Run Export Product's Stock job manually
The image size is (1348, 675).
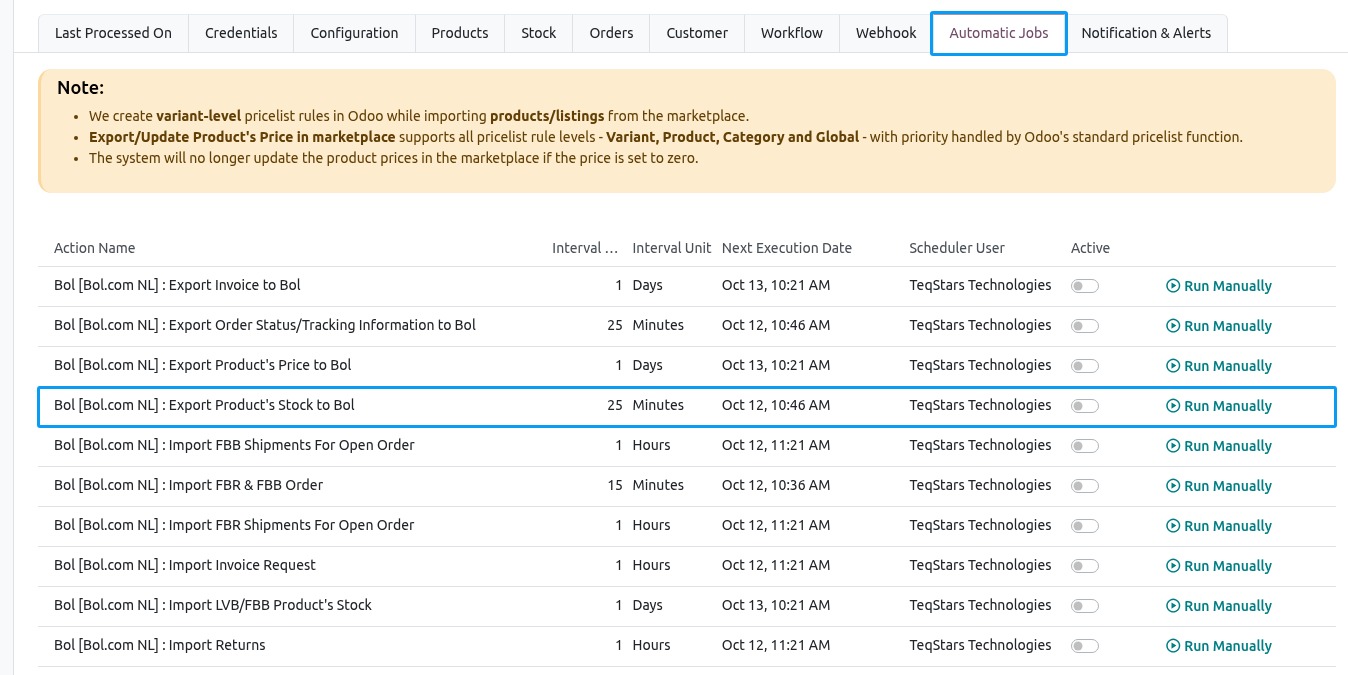point(1219,406)
